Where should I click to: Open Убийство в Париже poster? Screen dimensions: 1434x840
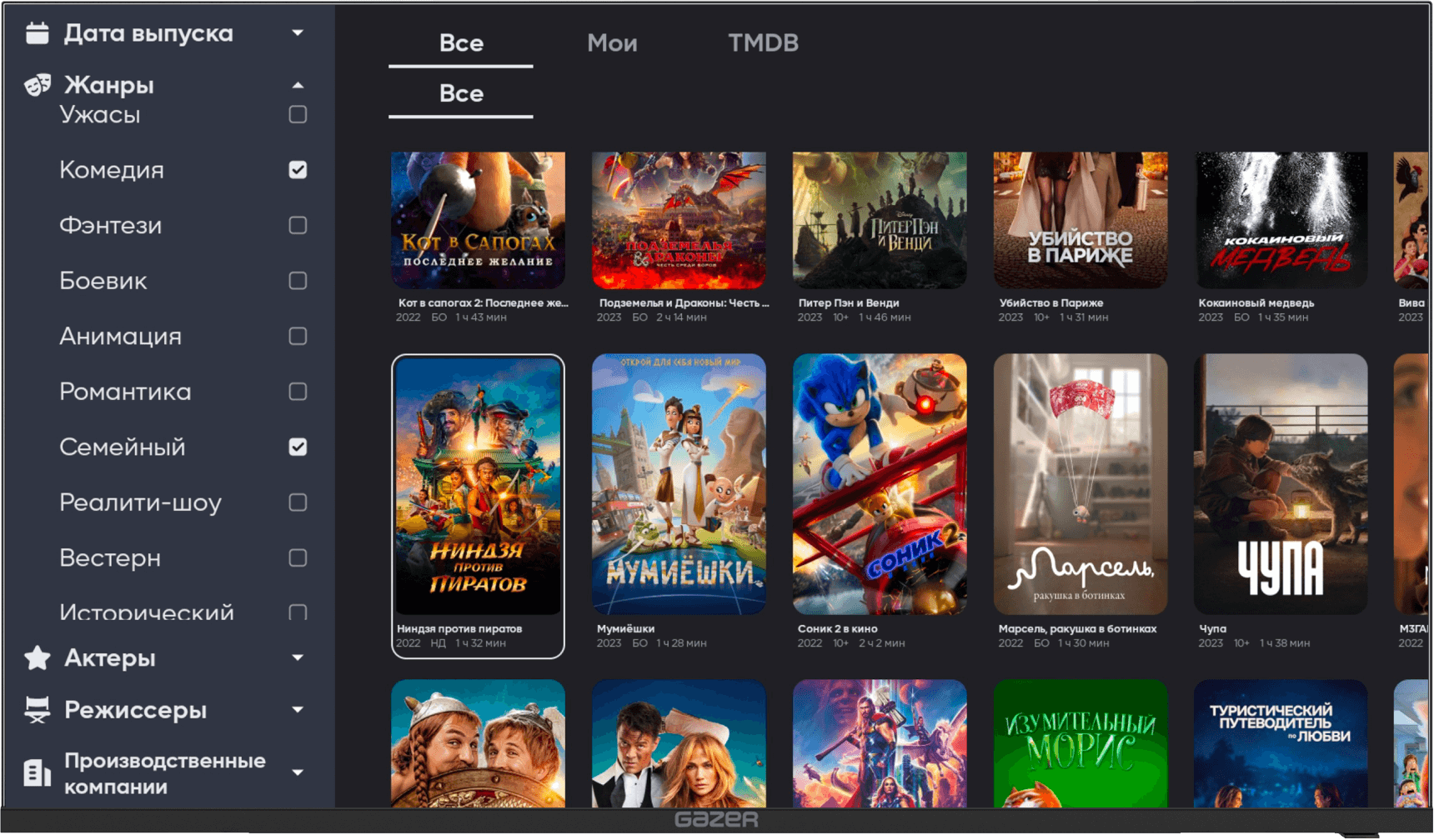1081,220
